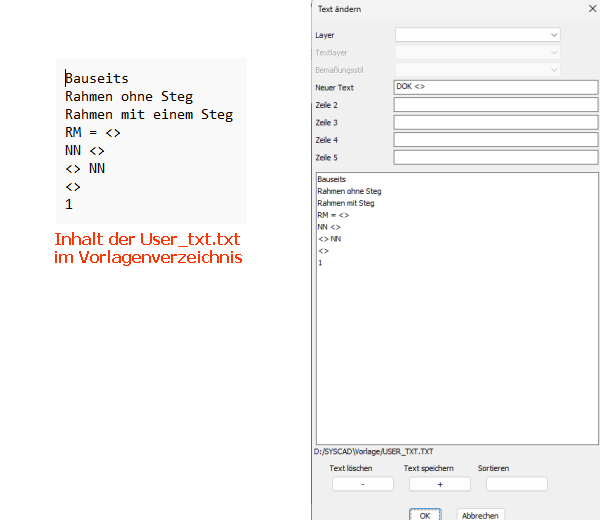This screenshot has width=600, height=520.
Task: Click the minus button under Text löschen
Action: click(x=362, y=484)
